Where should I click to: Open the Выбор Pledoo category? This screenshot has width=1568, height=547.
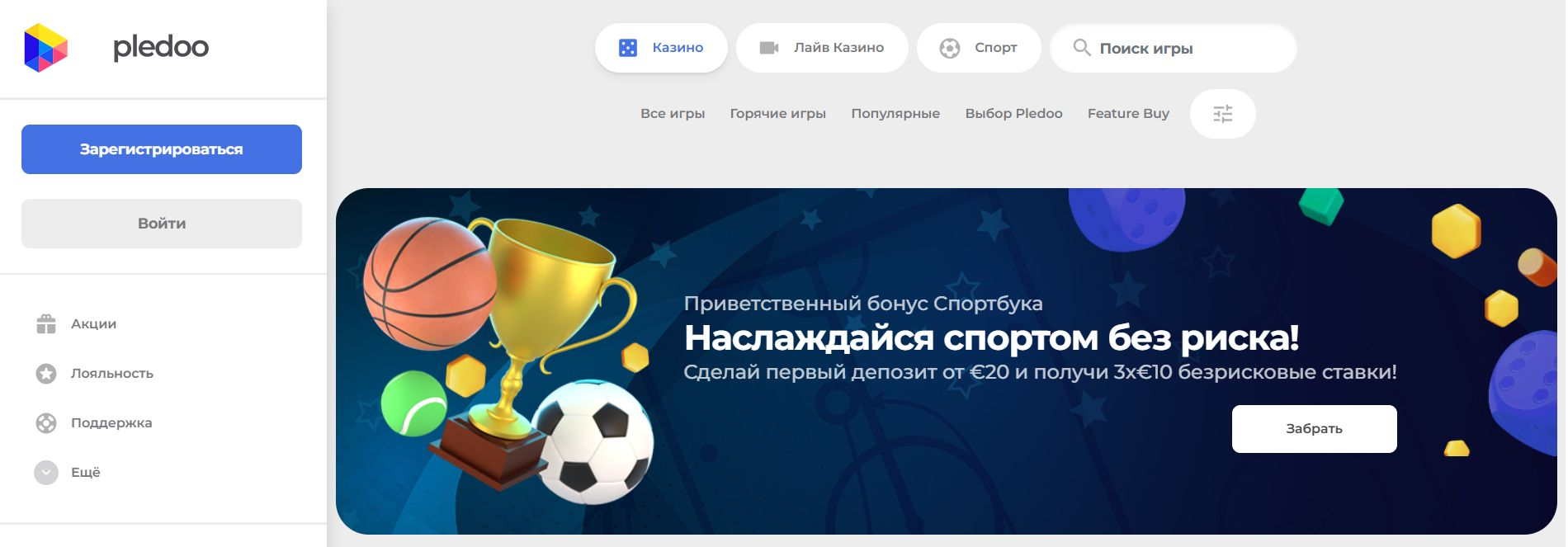(x=1013, y=114)
